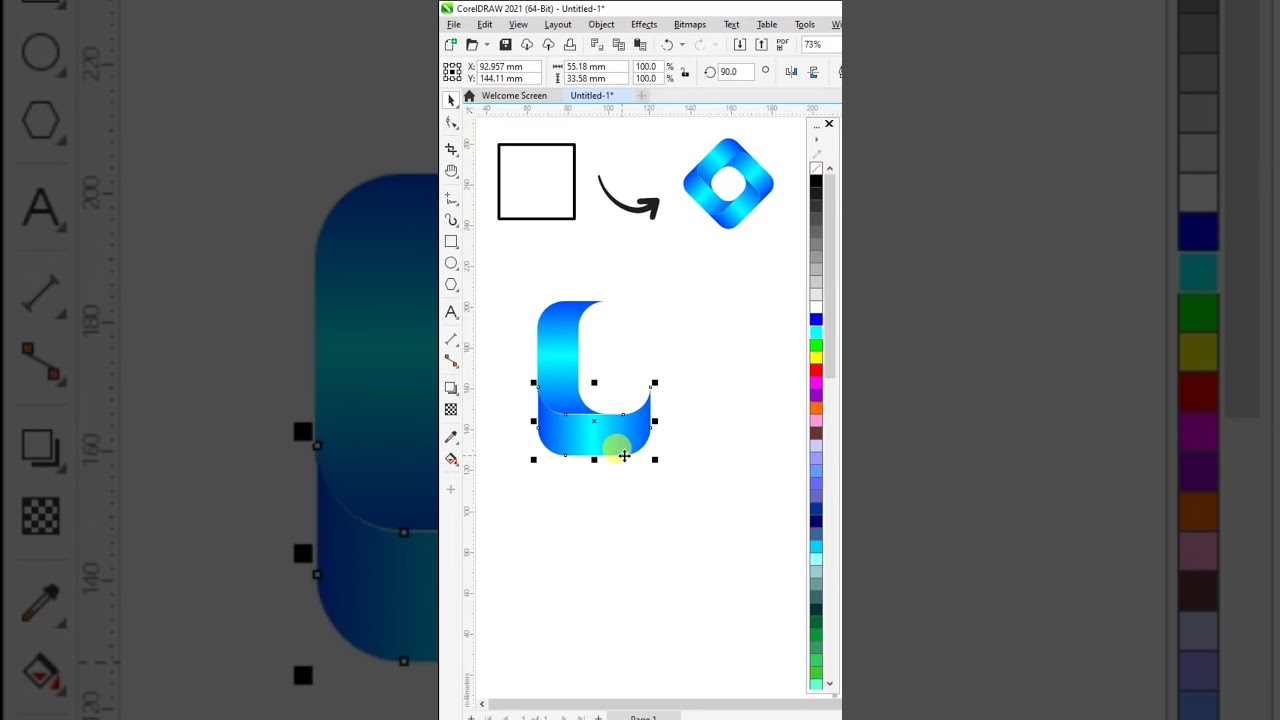Select the Artistic Media tool
This screenshot has height=720, width=1280.
coord(451,220)
